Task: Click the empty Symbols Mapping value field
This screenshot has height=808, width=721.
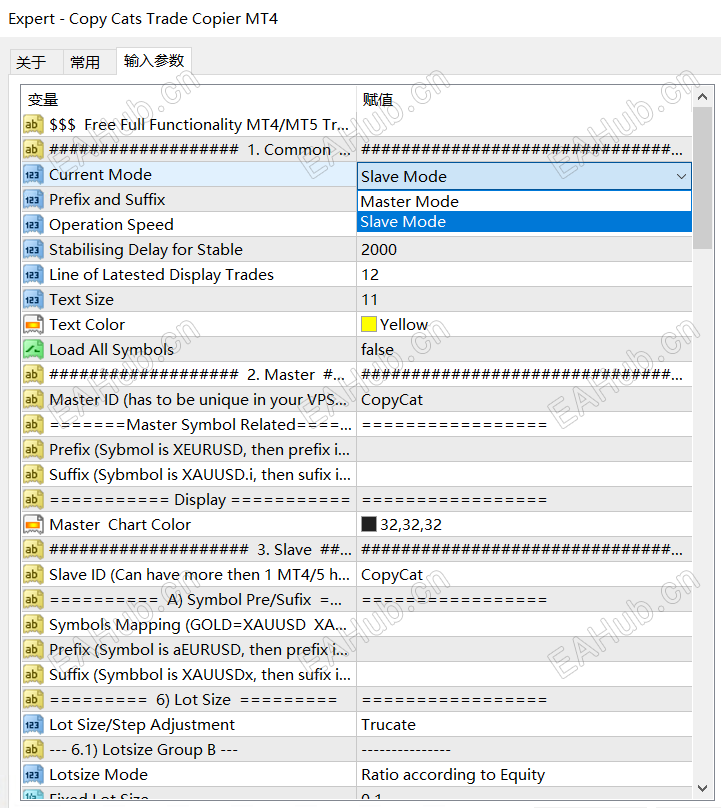Action: pyautogui.click(x=524, y=625)
